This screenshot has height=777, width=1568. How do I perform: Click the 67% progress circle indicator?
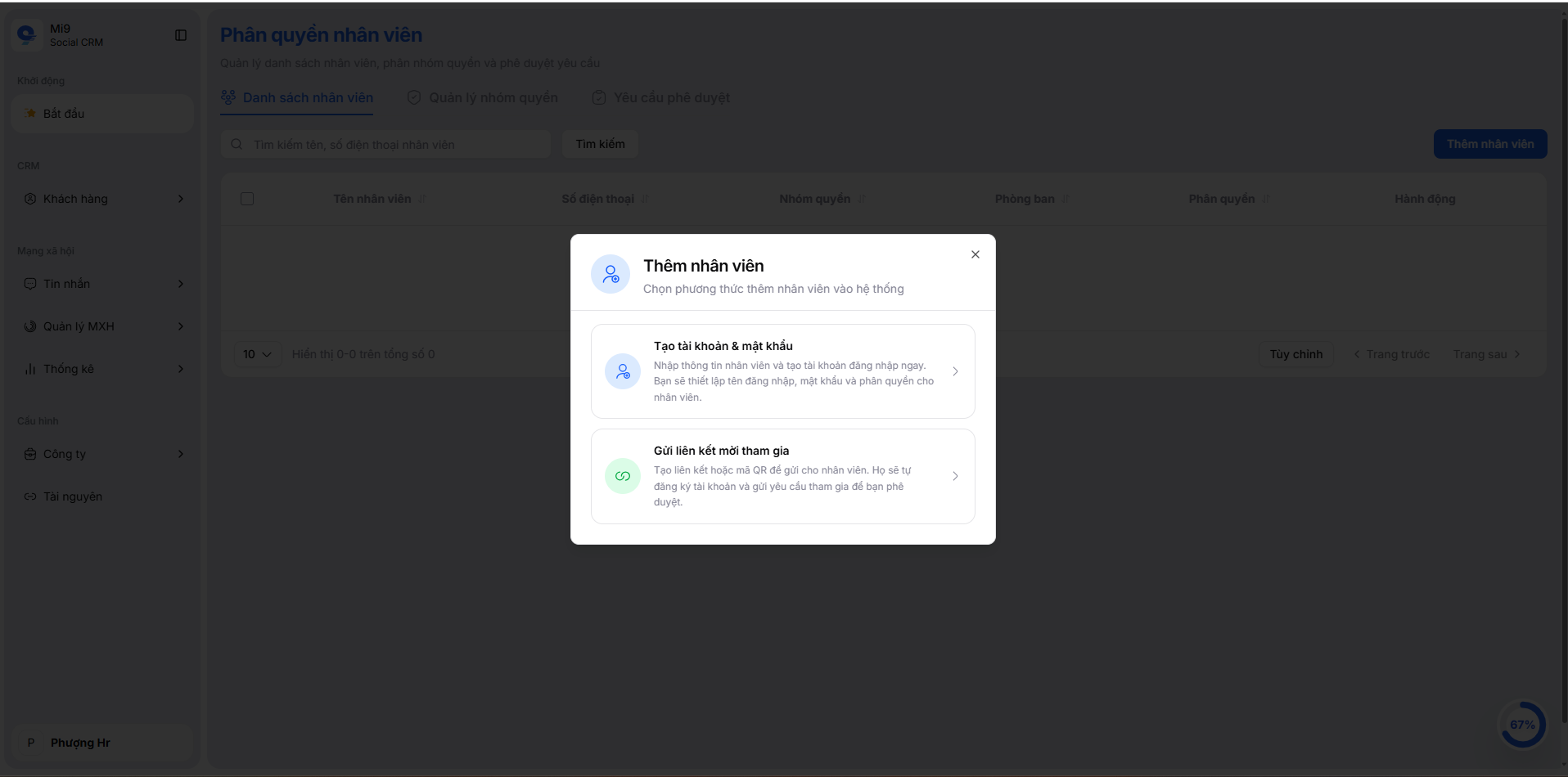(1523, 724)
